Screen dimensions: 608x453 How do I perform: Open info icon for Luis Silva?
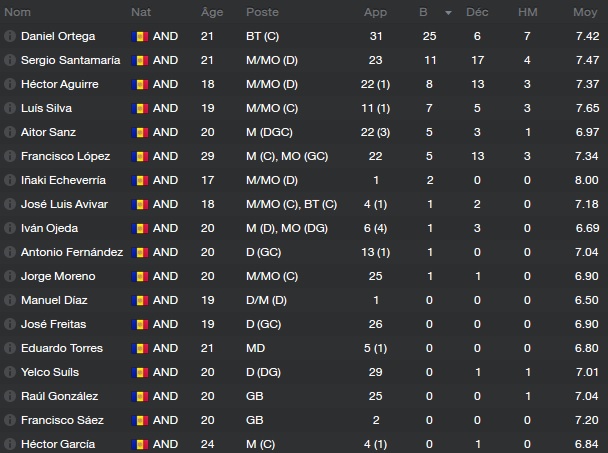click(10, 108)
